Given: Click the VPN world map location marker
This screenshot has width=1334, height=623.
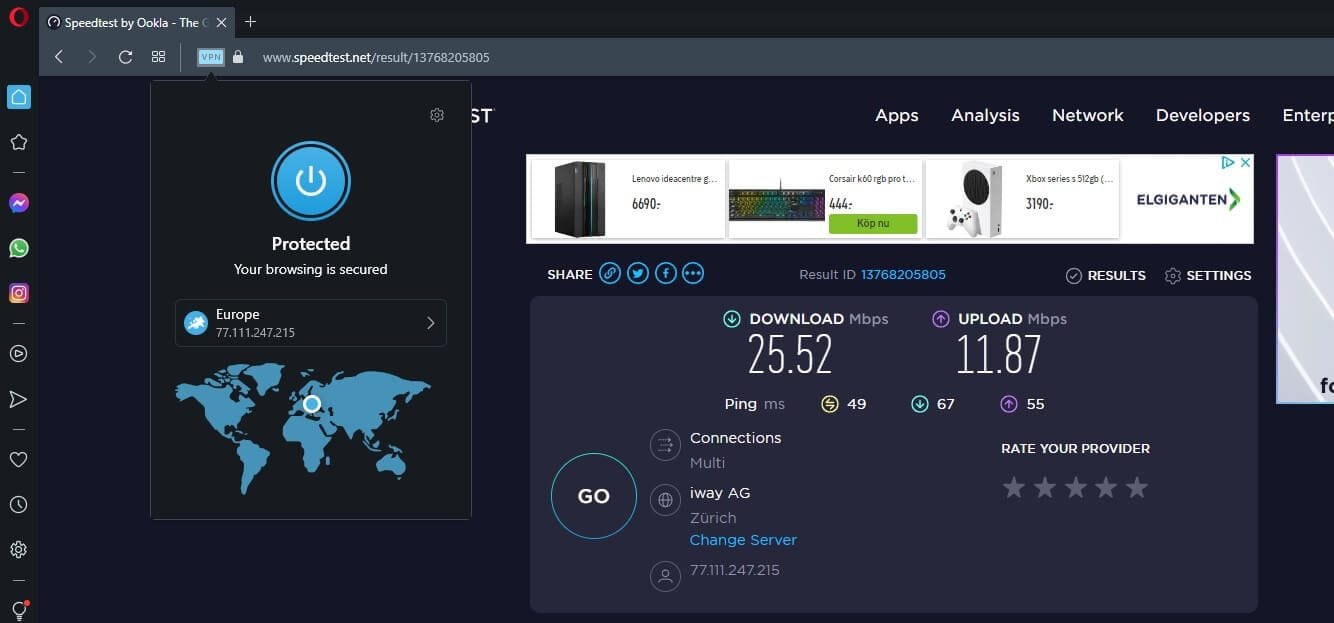Looking at the screenshot, I should tap(312, 404).
